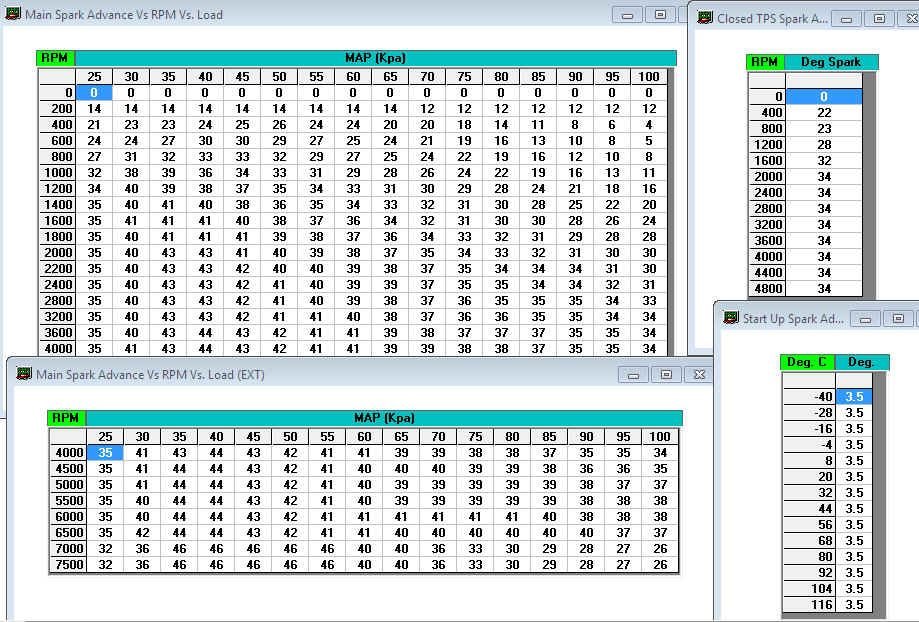Image resolution: width=919 pixels, height=622 pixels.
Task: Click the Closed TPS Spark window icon
Action: [x=705, y=18]
